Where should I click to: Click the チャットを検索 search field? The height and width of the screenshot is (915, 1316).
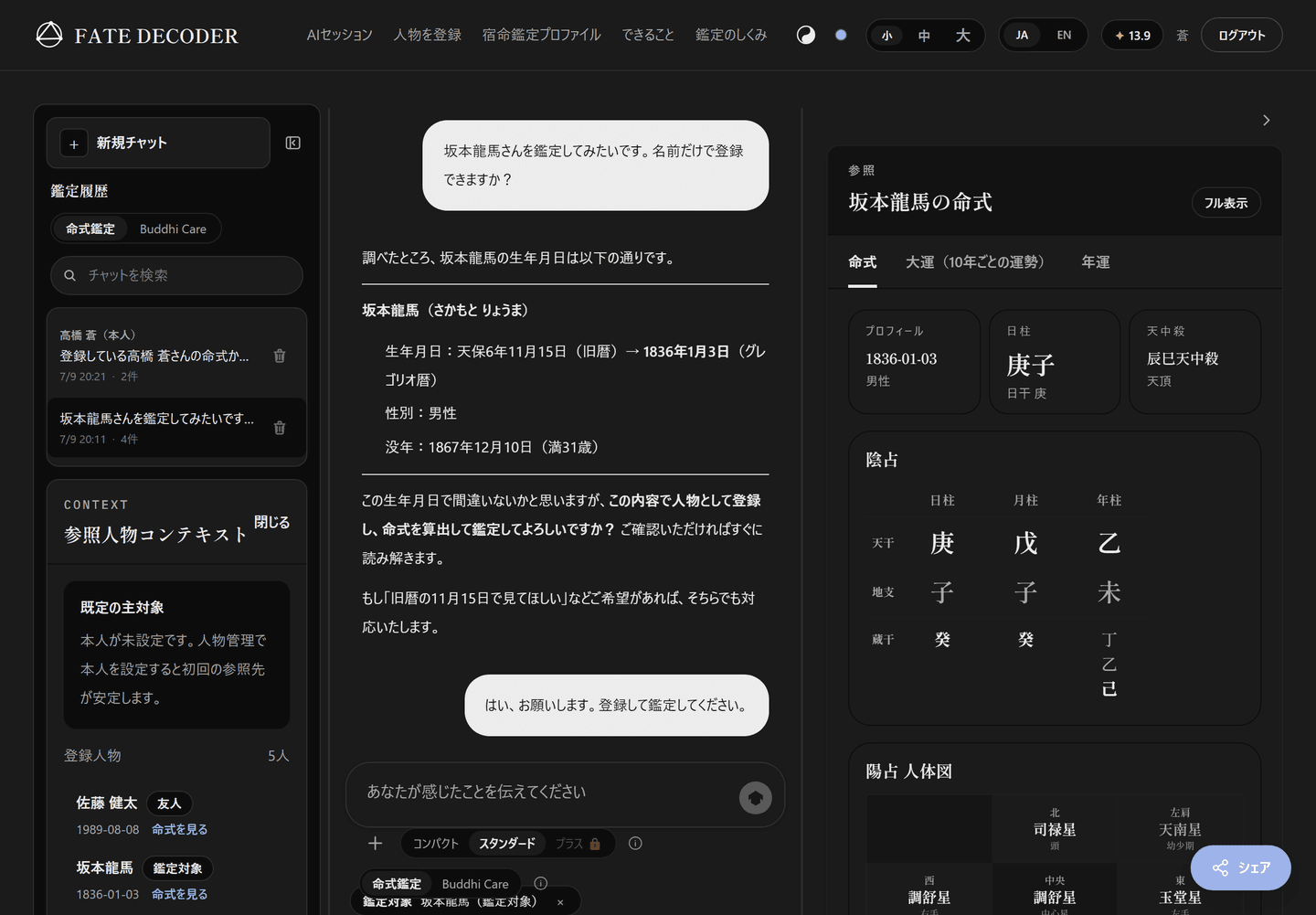[176, 275]
